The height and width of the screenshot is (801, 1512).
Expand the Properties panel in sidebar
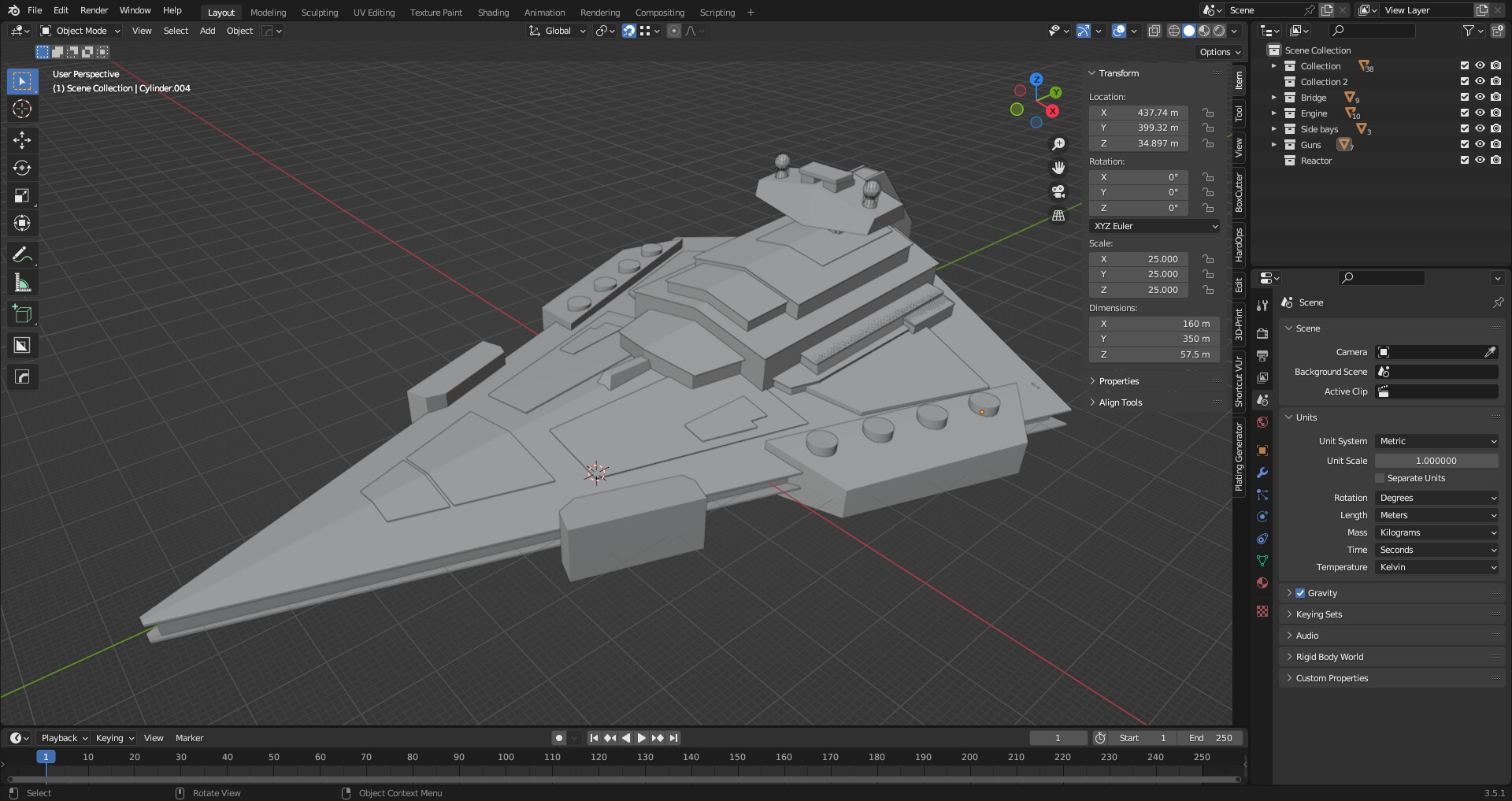pyautogui.click(x=1118, y=381)
